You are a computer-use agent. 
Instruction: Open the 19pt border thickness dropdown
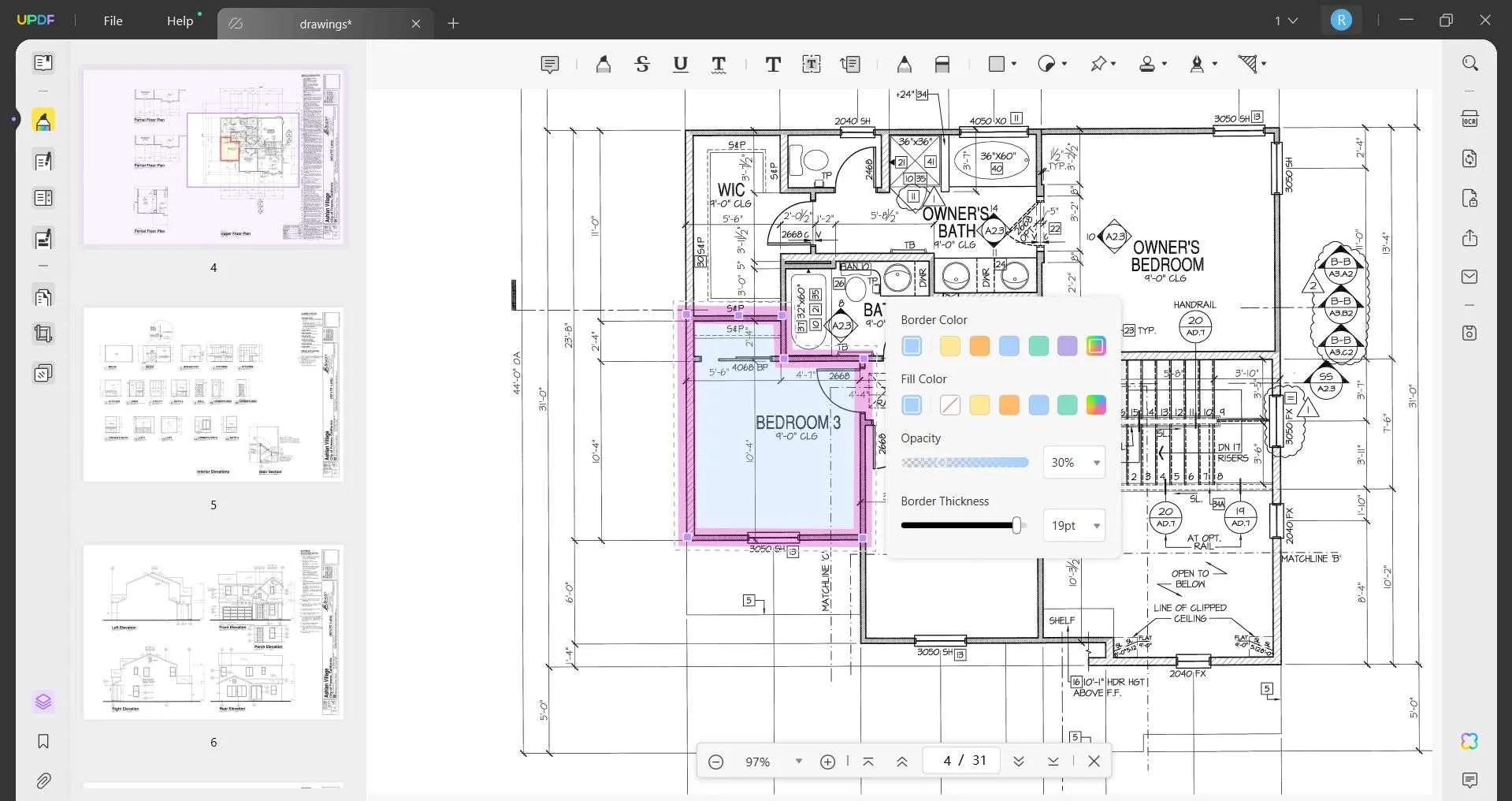click(x=1074, y=526)
